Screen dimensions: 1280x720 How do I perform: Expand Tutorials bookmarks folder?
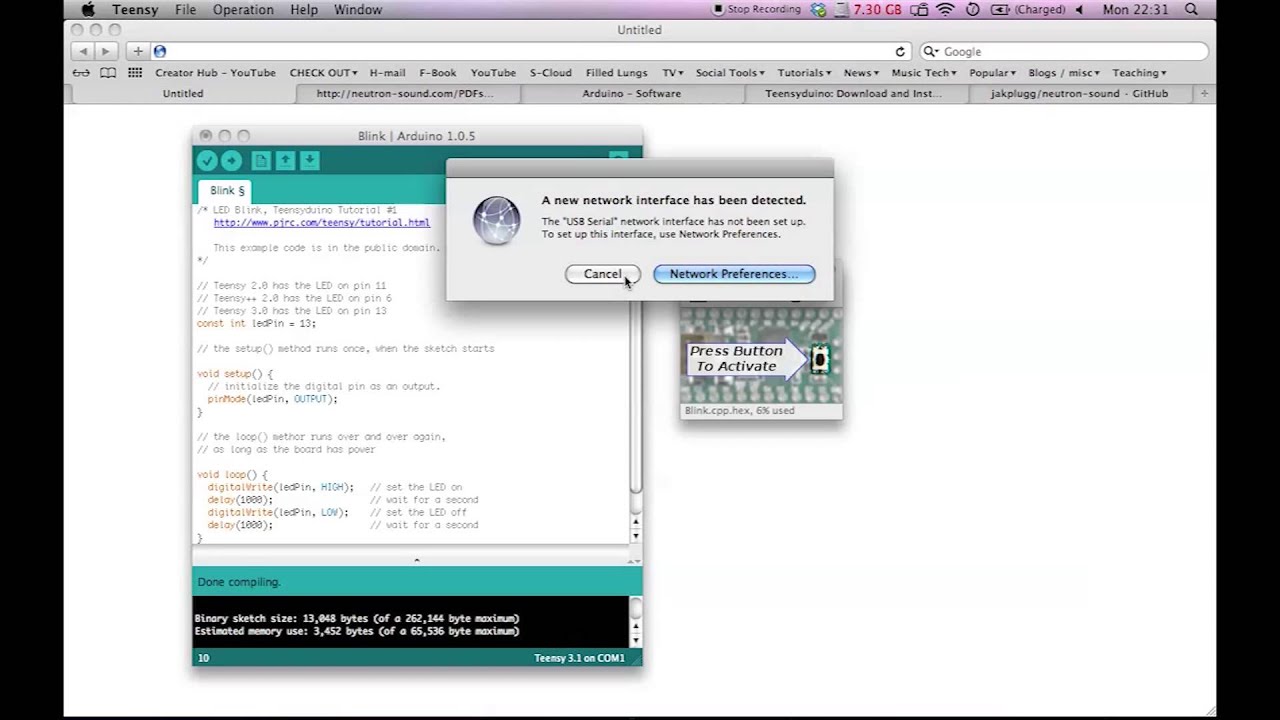[804, 73]
